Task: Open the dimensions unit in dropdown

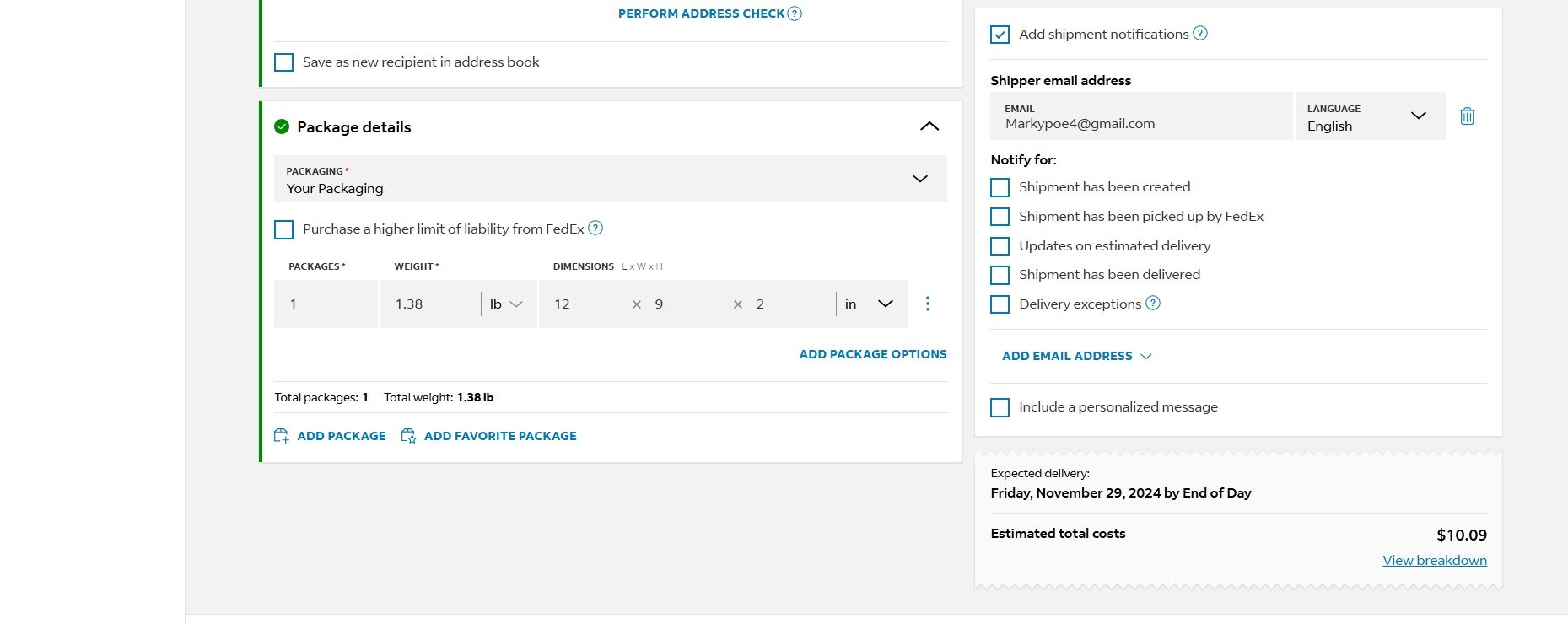Action: 870,304
